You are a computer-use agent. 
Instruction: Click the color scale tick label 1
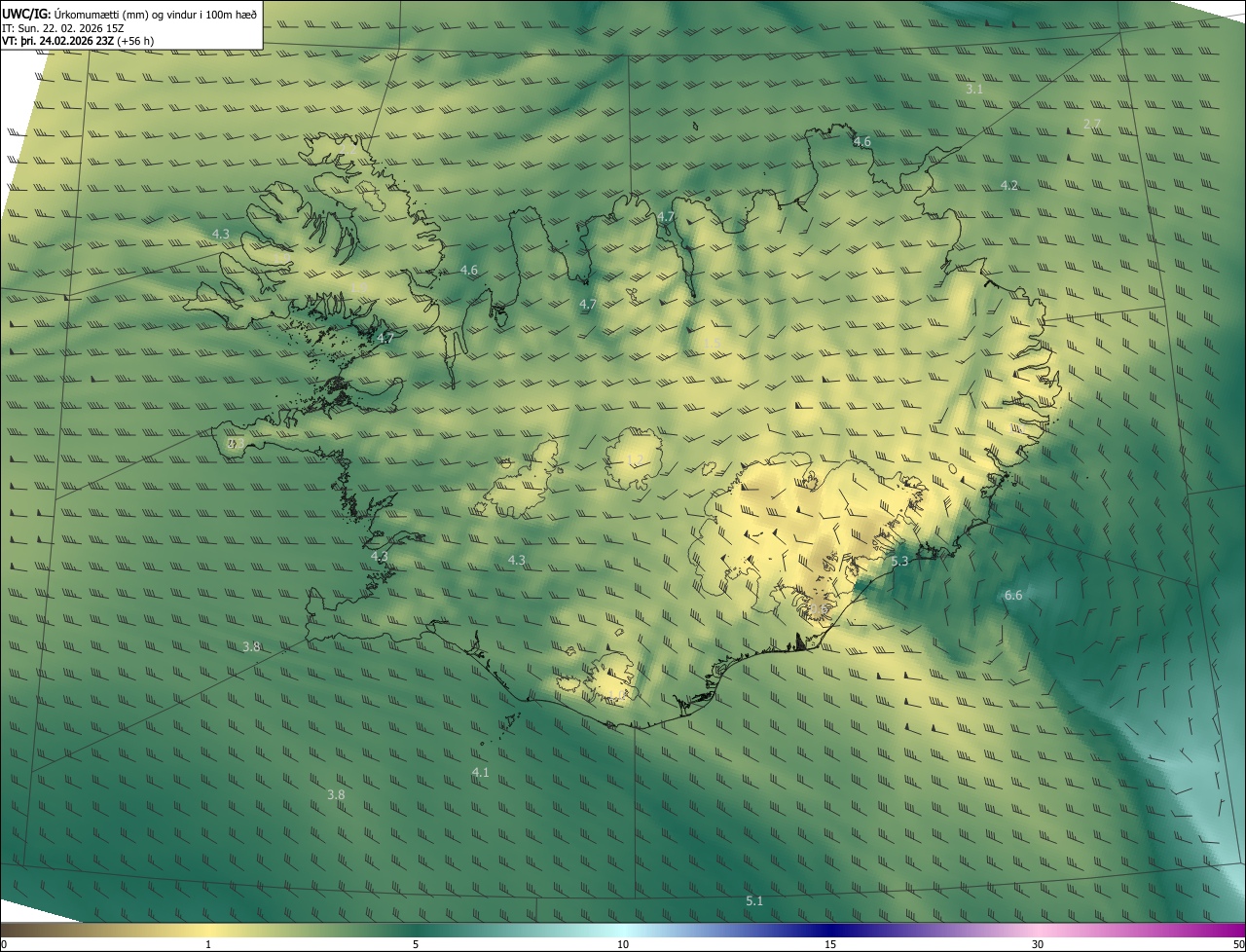coord(208,944)
